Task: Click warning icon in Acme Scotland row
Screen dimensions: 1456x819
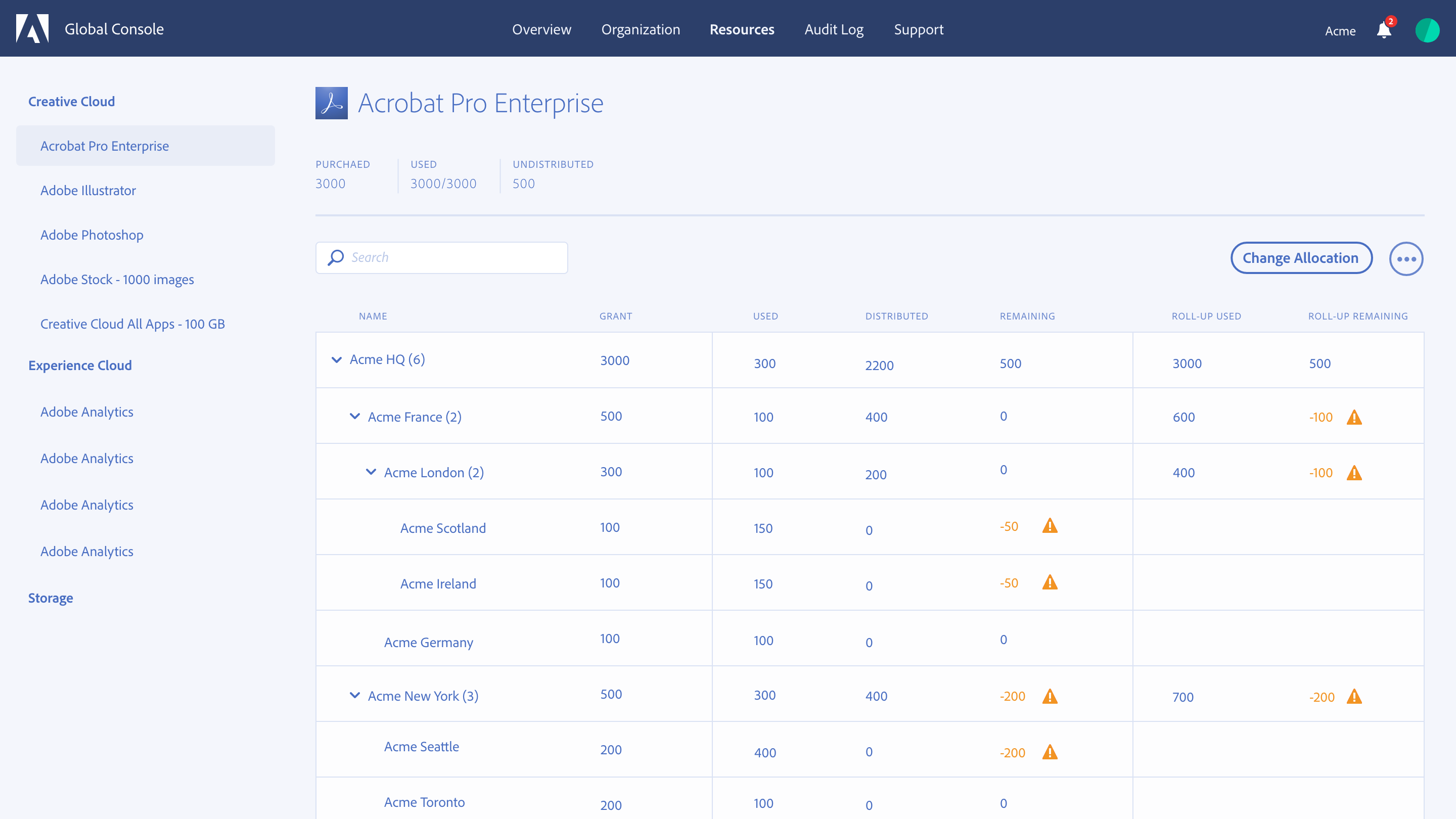Action: [x=1050, y=526]
